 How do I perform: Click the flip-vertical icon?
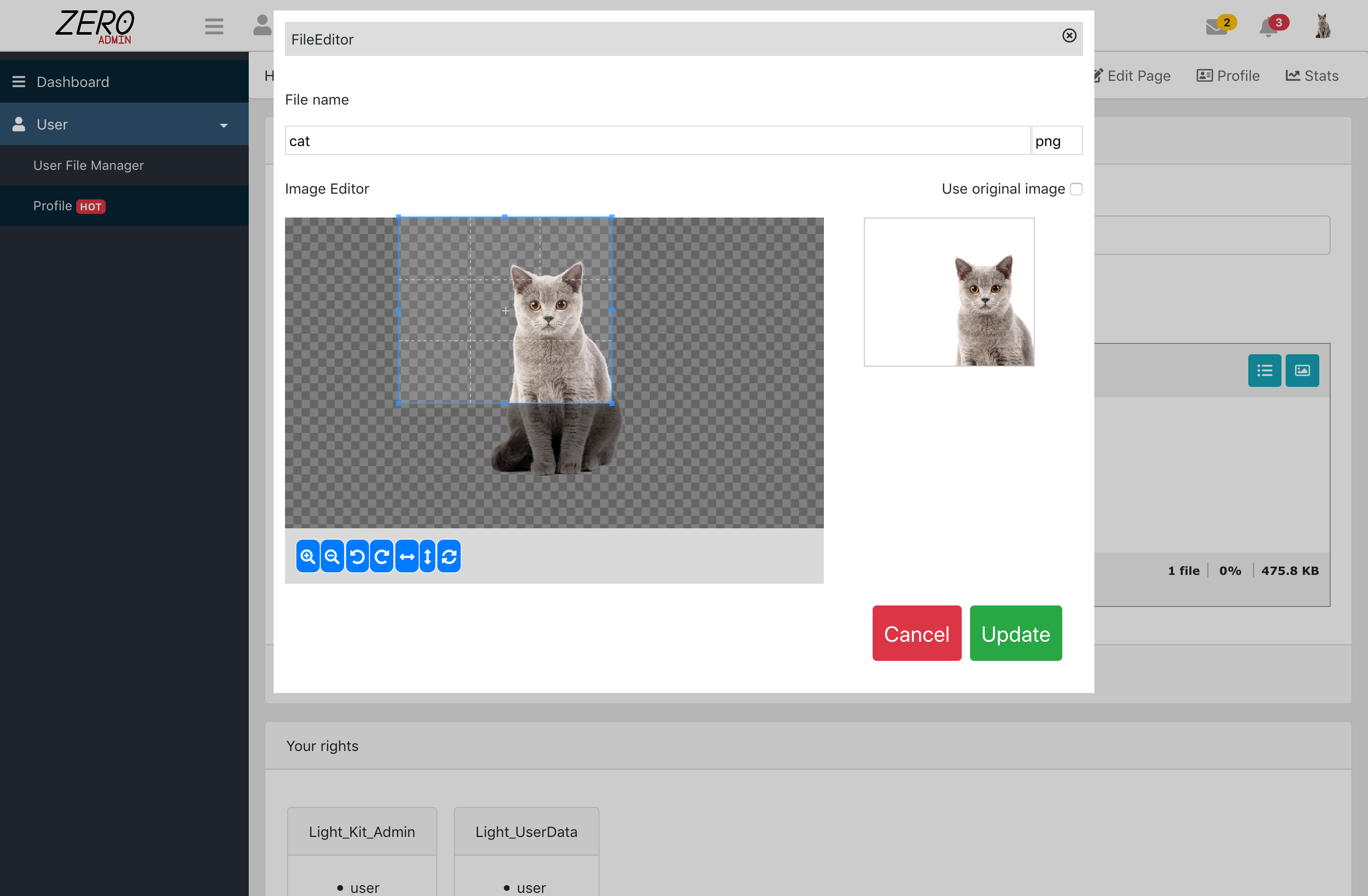click(x=427, y=557)
